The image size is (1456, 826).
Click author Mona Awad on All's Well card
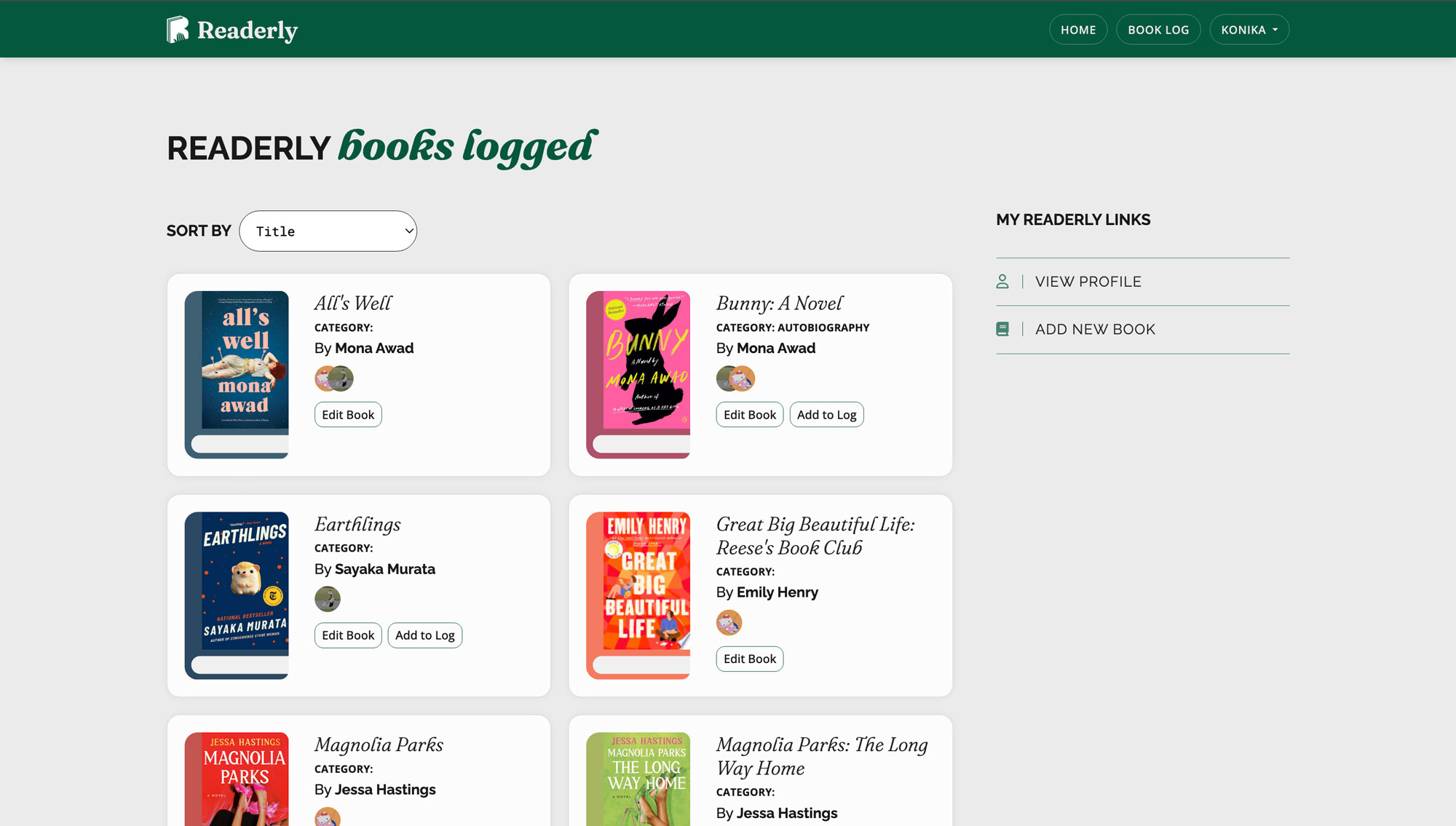click(374, 349)
